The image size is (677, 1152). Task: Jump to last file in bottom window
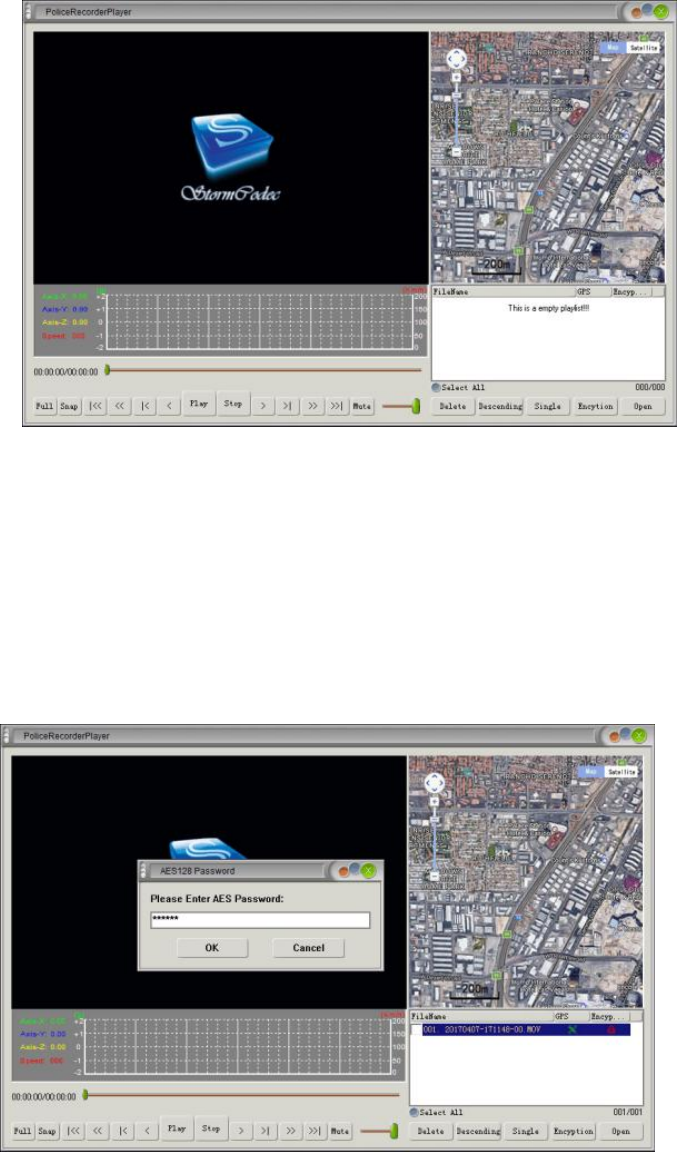[315, 1131]
